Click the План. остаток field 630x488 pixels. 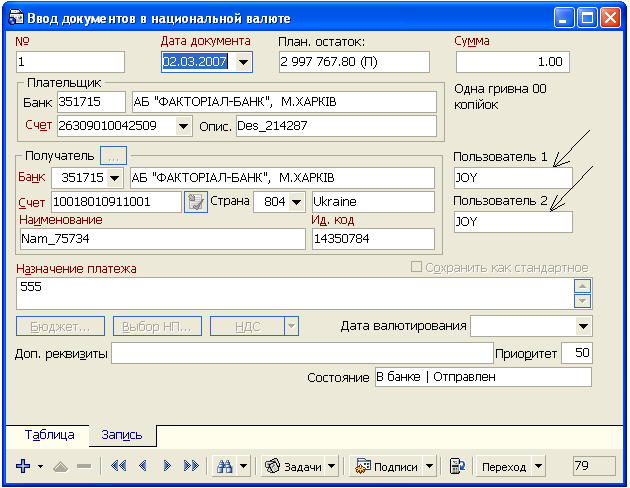click(354, 62)
